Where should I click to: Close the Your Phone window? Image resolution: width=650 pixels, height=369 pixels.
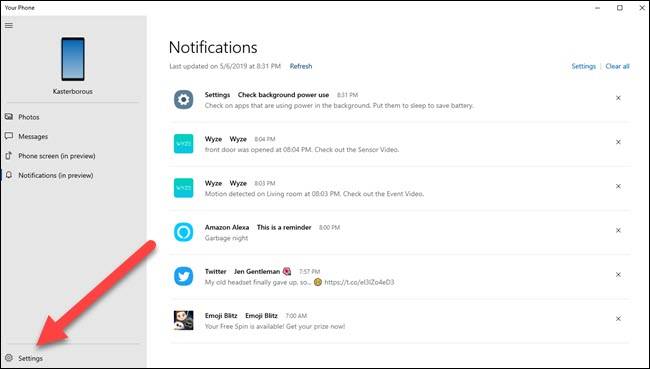(641, 8)
